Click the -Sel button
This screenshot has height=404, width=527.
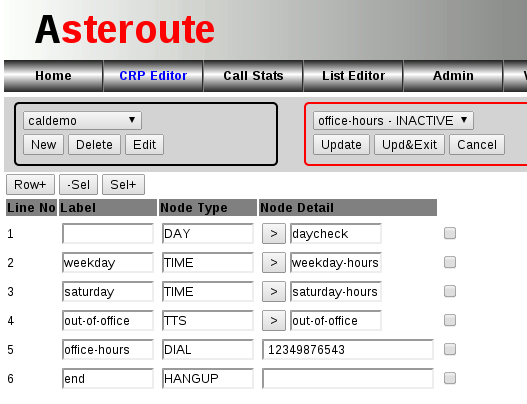point(78,184)
